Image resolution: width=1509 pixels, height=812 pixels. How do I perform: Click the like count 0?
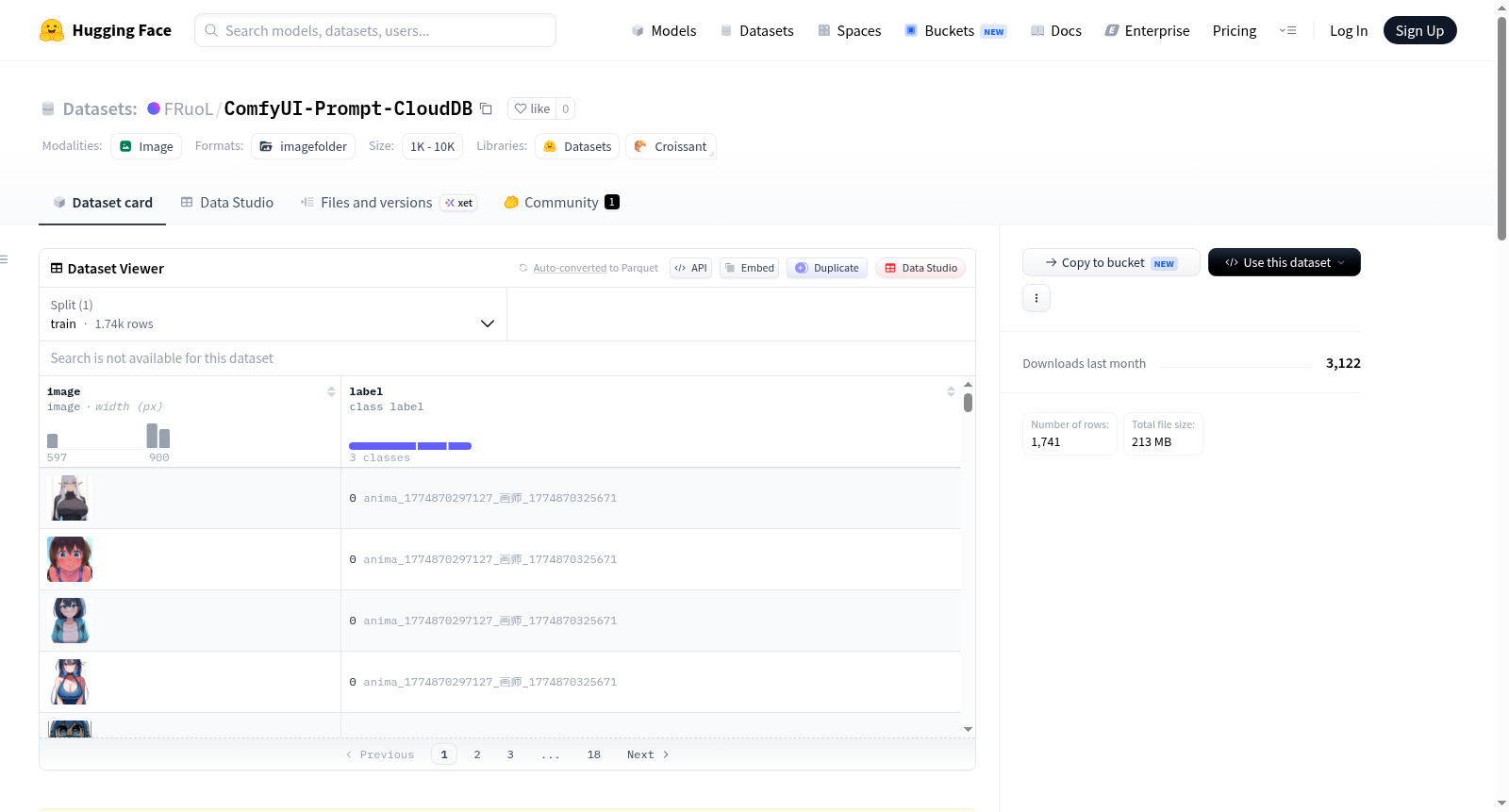click(565, 108)
